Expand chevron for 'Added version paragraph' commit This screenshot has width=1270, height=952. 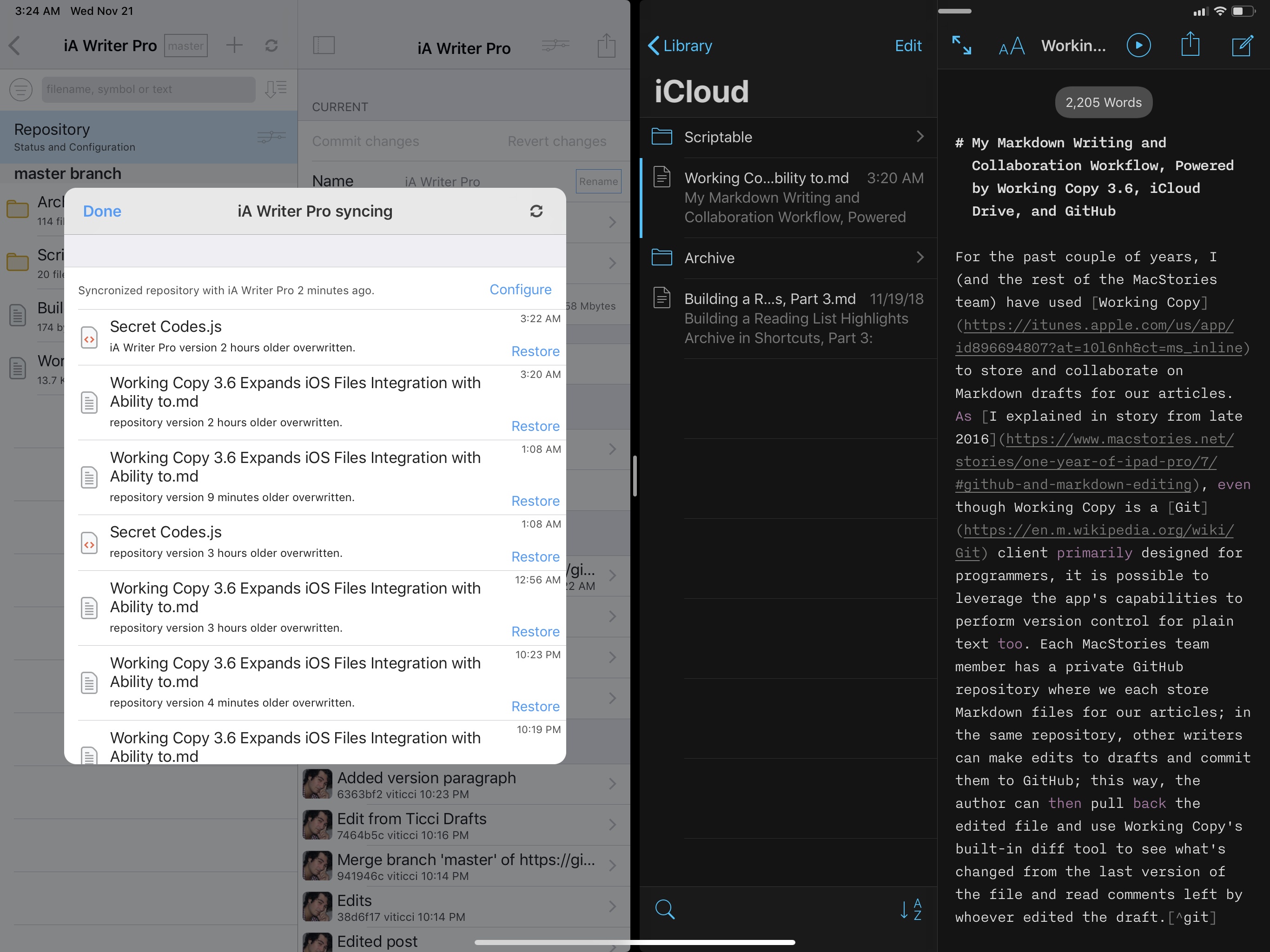coord(612,784)
